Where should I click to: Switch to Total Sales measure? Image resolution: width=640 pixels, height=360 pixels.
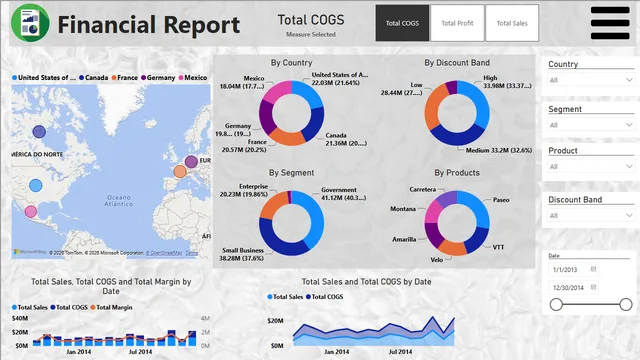(512, 23)
